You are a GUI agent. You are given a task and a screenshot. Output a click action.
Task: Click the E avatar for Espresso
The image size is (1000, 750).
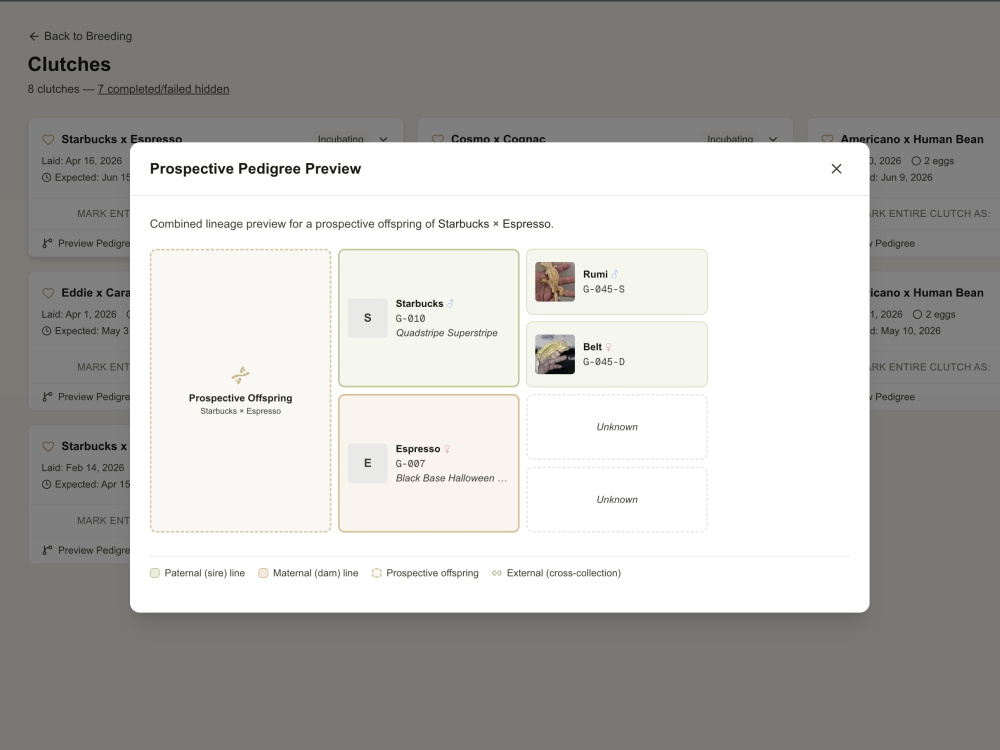coord(367,463)
